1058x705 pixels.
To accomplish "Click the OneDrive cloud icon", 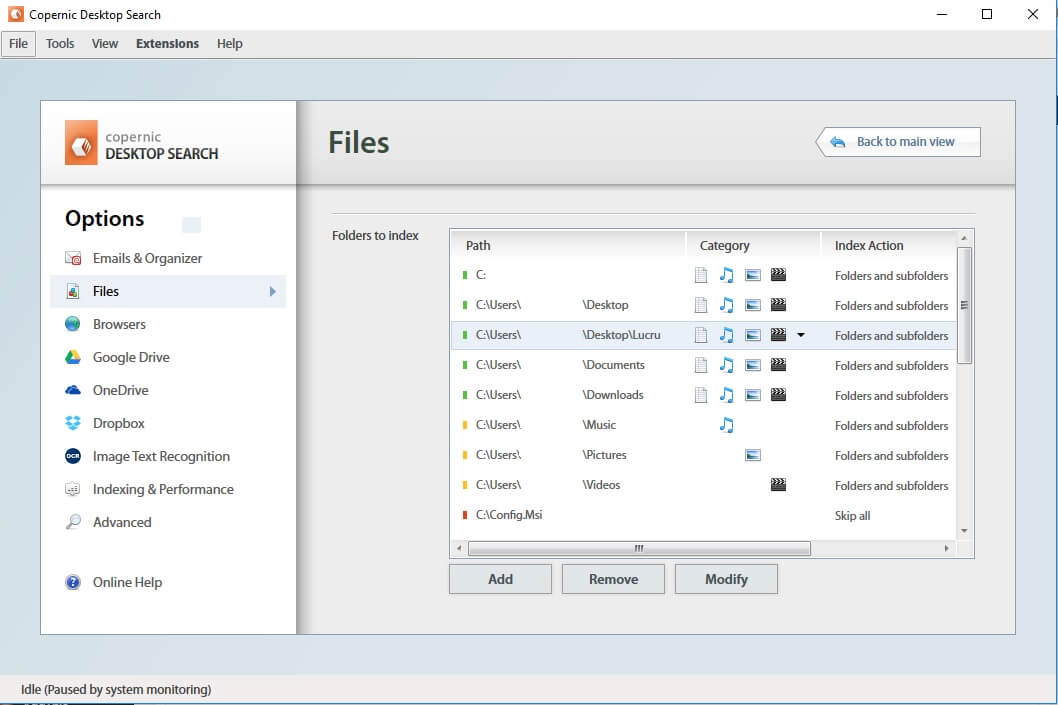I will pos(73,390).
